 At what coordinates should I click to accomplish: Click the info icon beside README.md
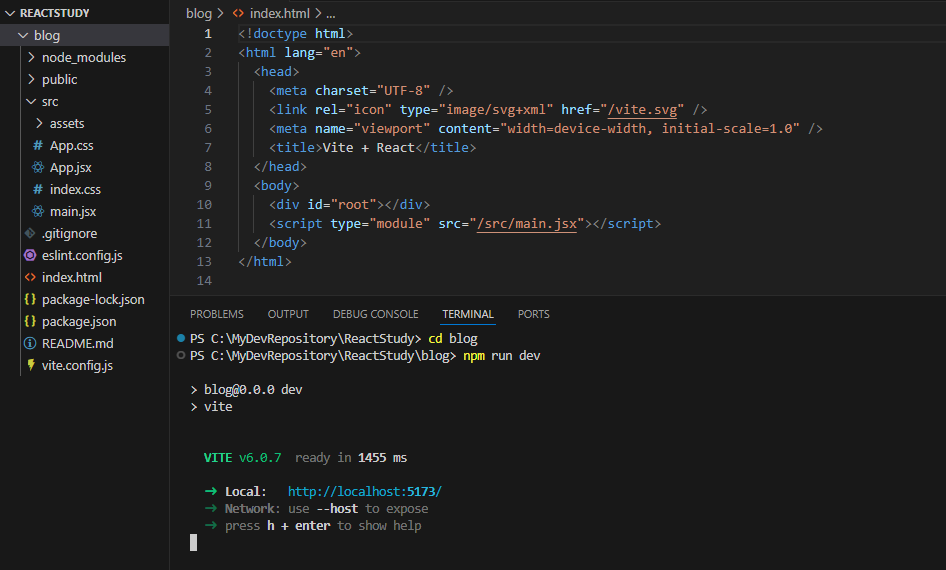click(x=30, y=343)
